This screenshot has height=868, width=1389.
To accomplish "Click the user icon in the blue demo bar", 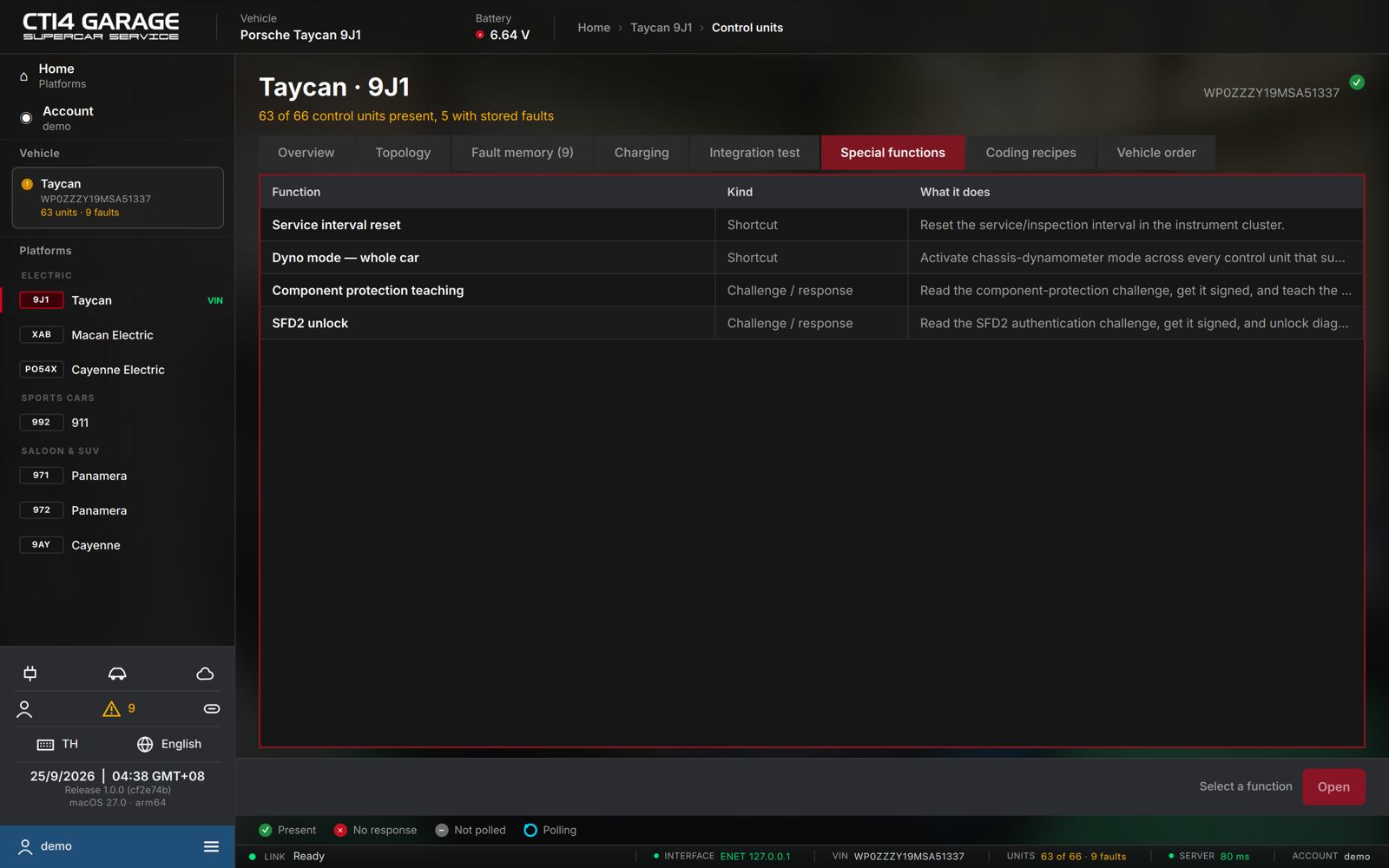I will [25, 846].
